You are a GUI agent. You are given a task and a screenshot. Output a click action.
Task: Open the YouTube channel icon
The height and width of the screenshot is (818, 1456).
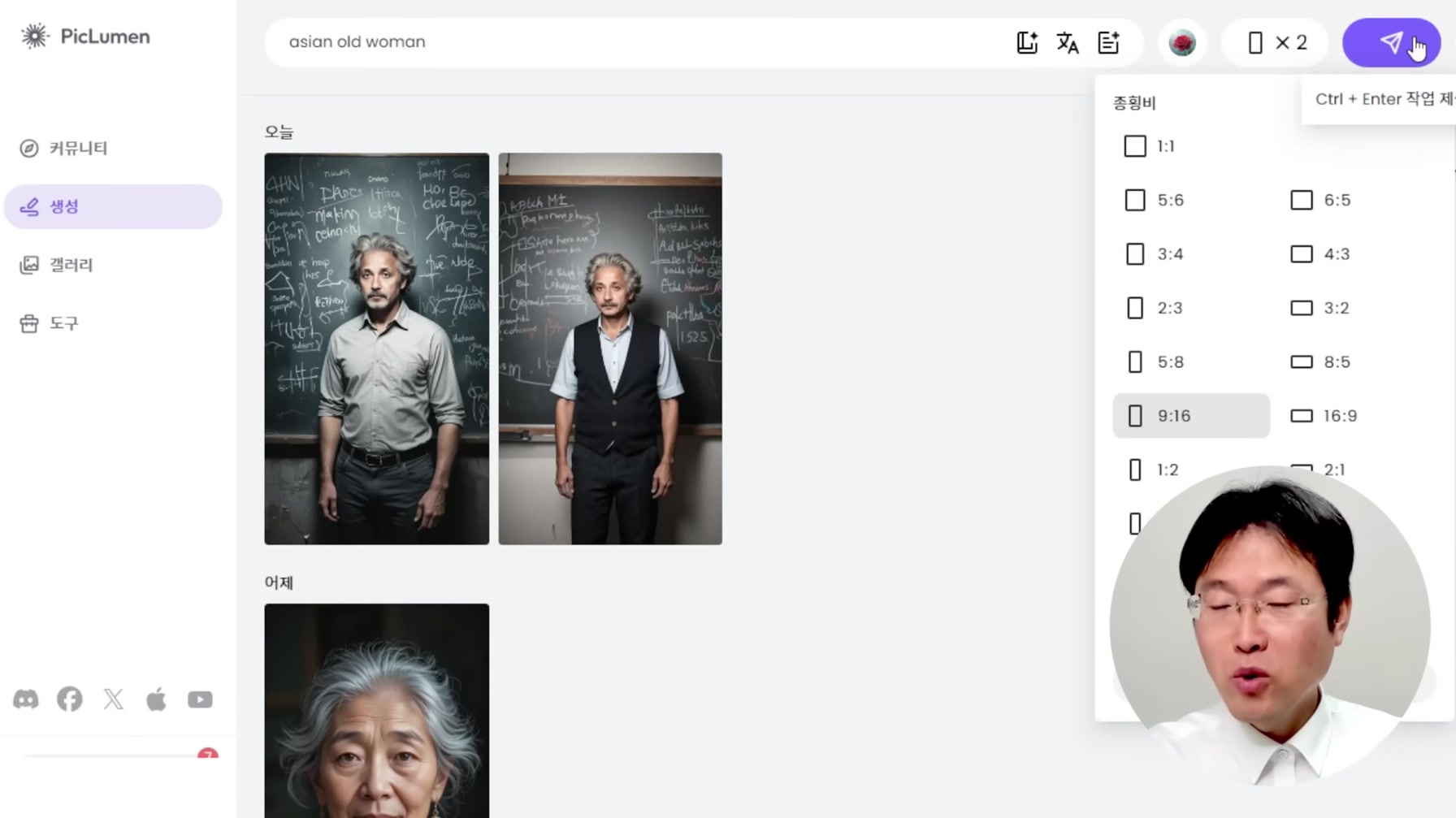[x=200, y=699]
